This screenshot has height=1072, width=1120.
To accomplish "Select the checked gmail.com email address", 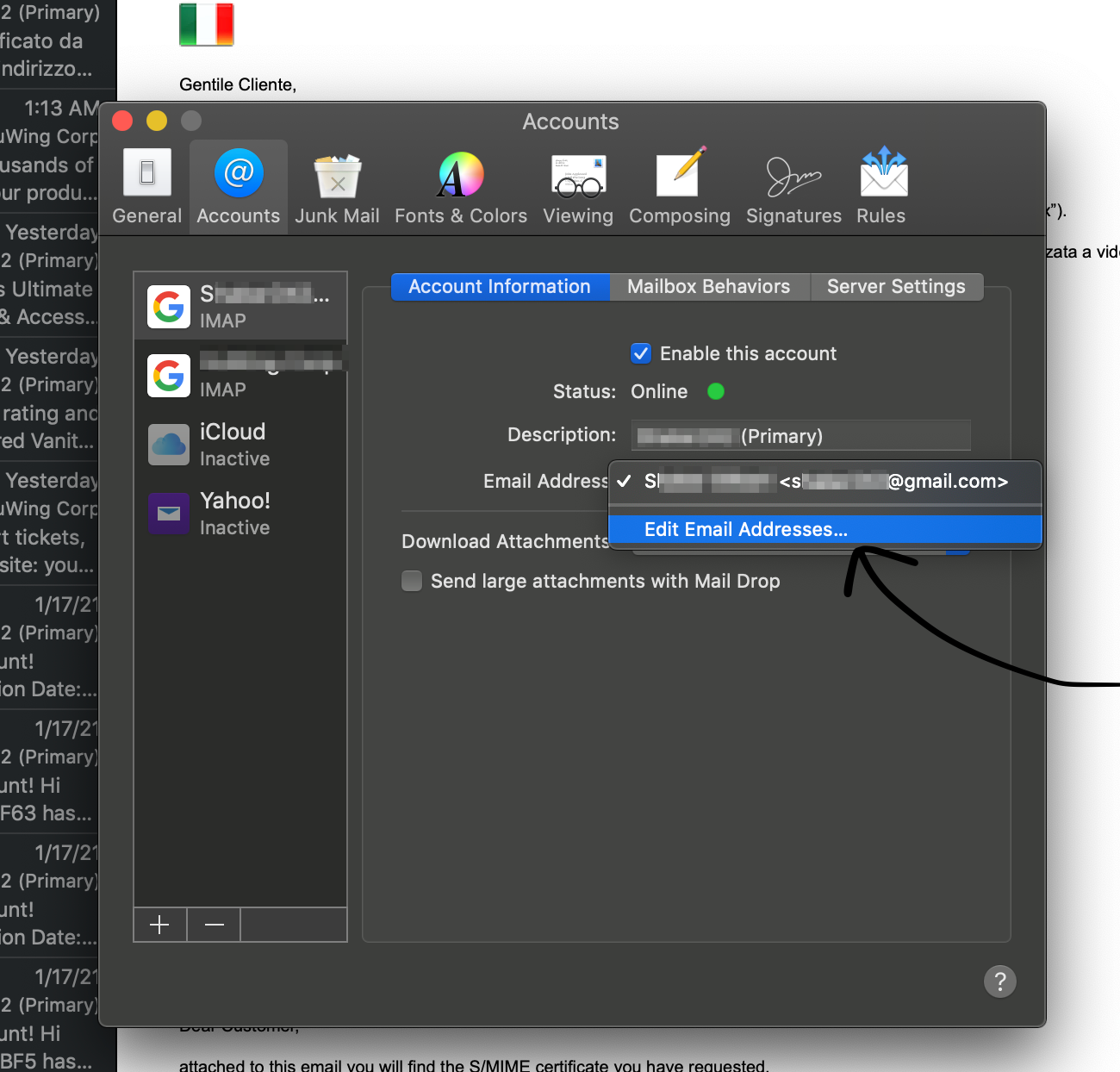I will pyautogui.click(x=825, y=482).
